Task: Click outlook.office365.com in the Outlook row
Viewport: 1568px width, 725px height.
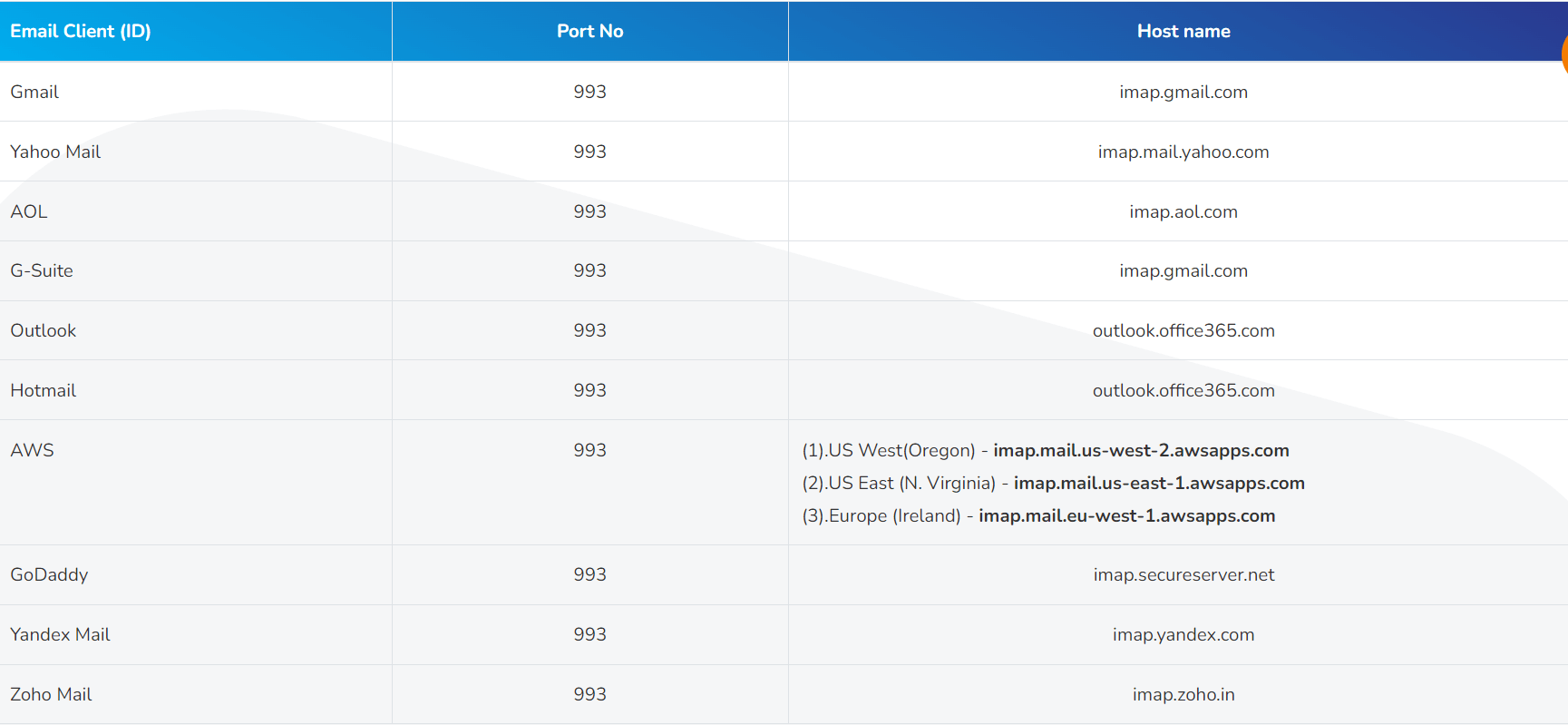Action: click(1183, 330)
